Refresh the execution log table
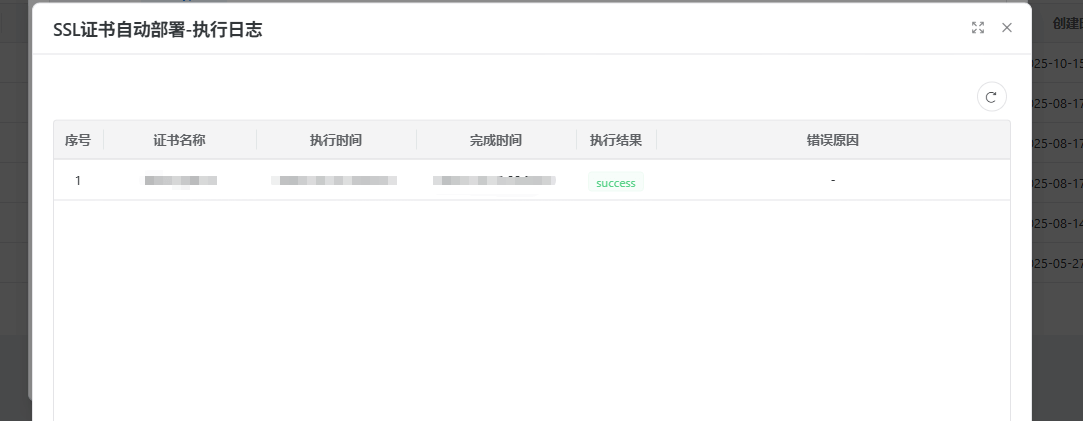Image resolution: width=1083 pixels, height=421 pixels. pos(991,97)
